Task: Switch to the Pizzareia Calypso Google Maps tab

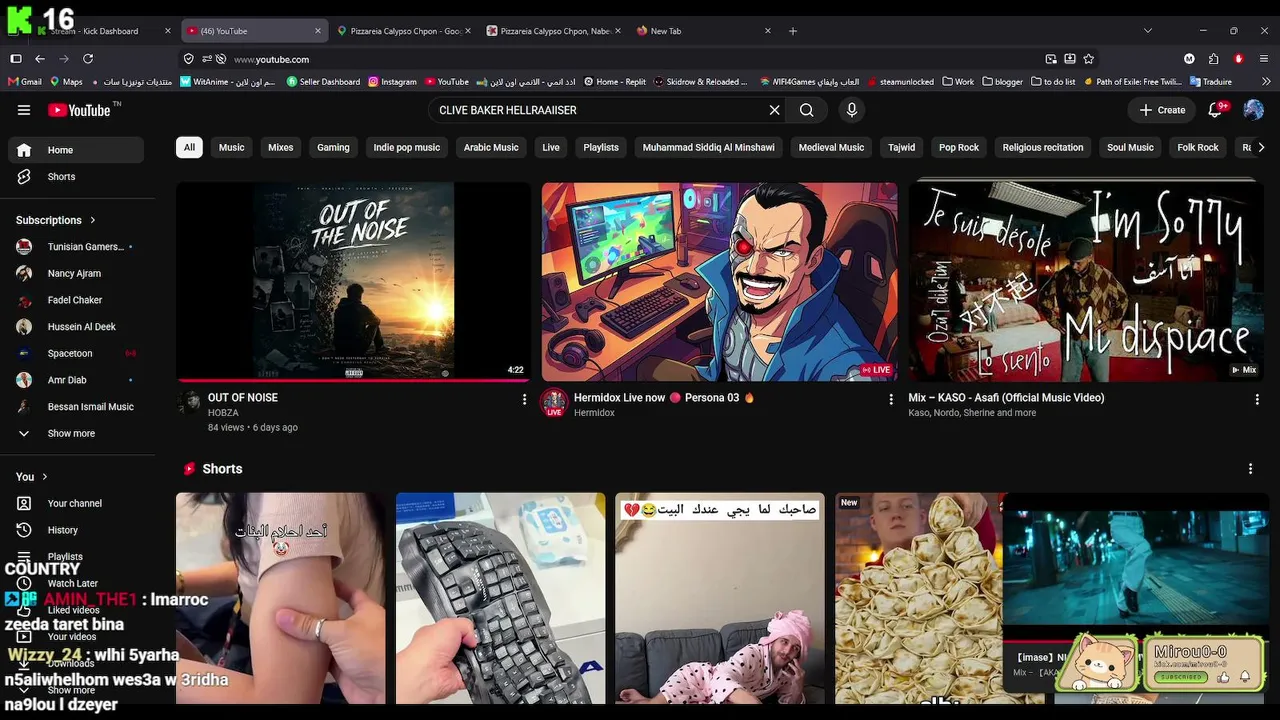Action: [x=404, y=31]
